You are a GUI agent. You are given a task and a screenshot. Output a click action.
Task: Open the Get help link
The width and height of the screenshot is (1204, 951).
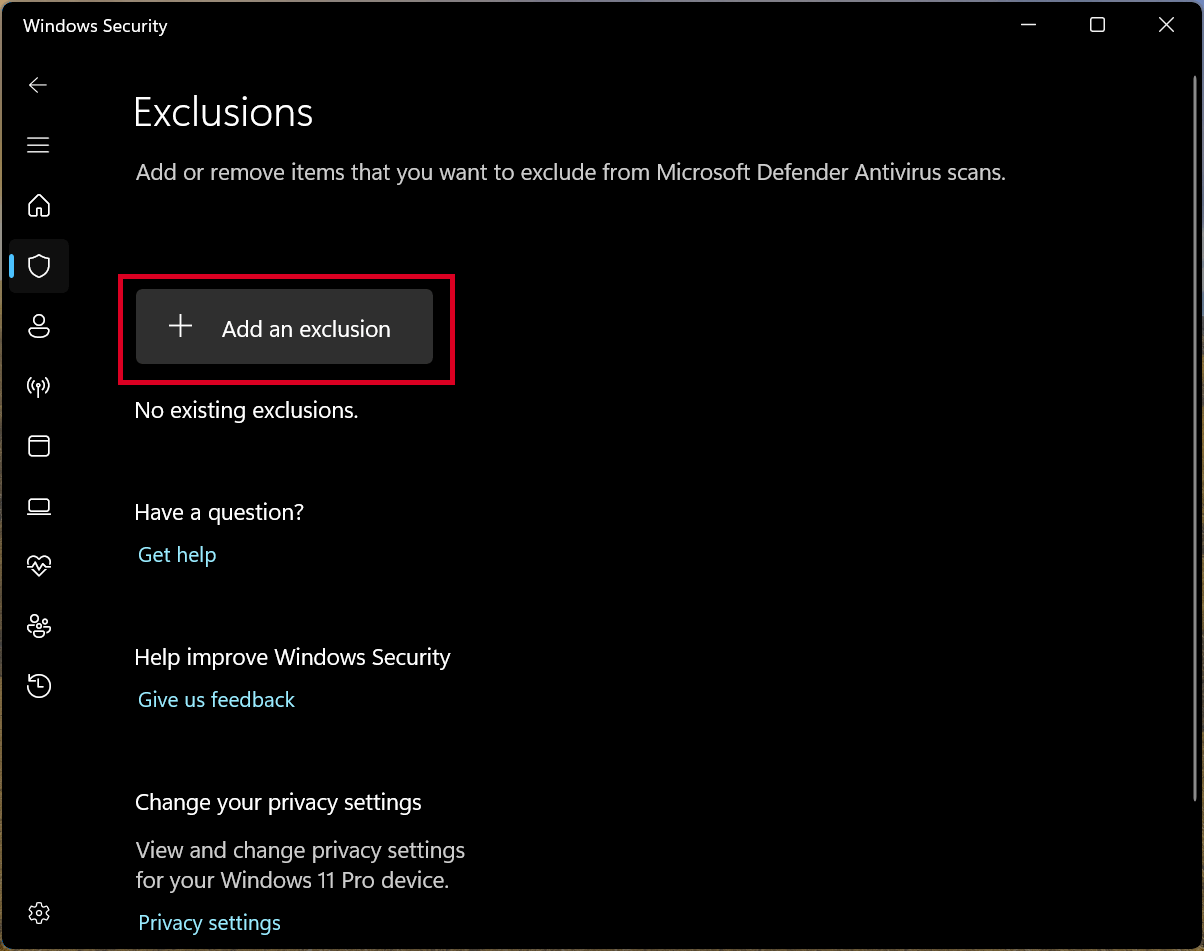pyautogui.click(x=177, y=554)
